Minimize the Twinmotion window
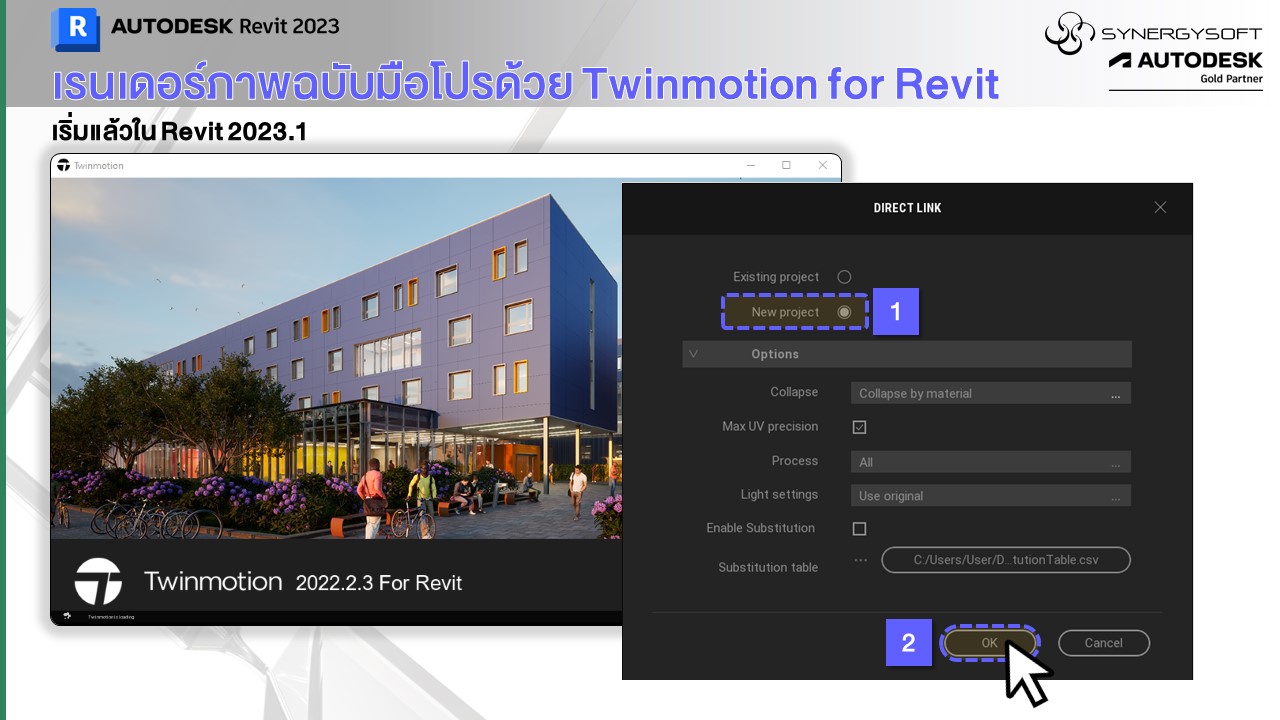 click(x=749, y=165)
